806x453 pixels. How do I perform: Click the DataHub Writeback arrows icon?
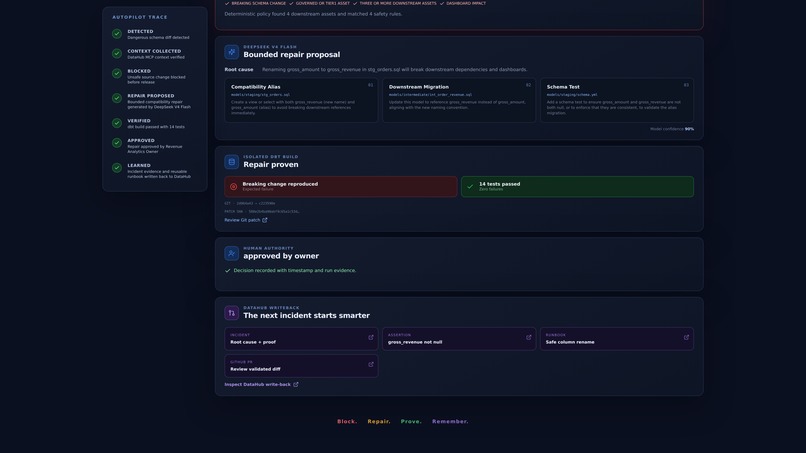coord(231,313)
